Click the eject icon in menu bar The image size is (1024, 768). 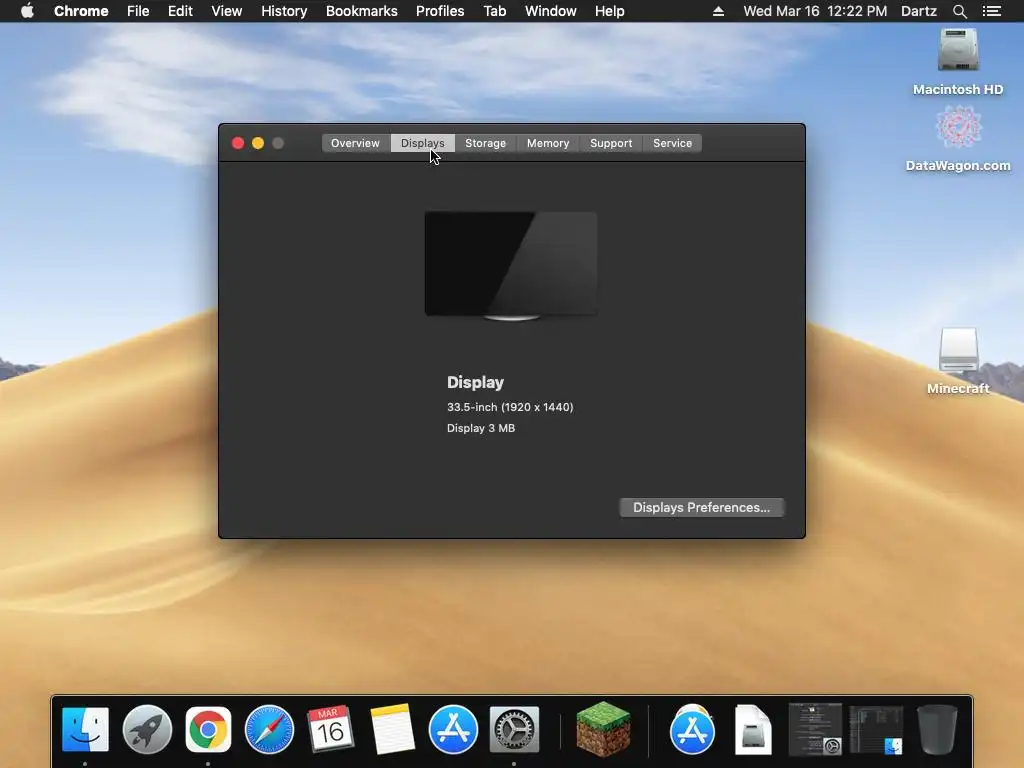tap(718, 11)
